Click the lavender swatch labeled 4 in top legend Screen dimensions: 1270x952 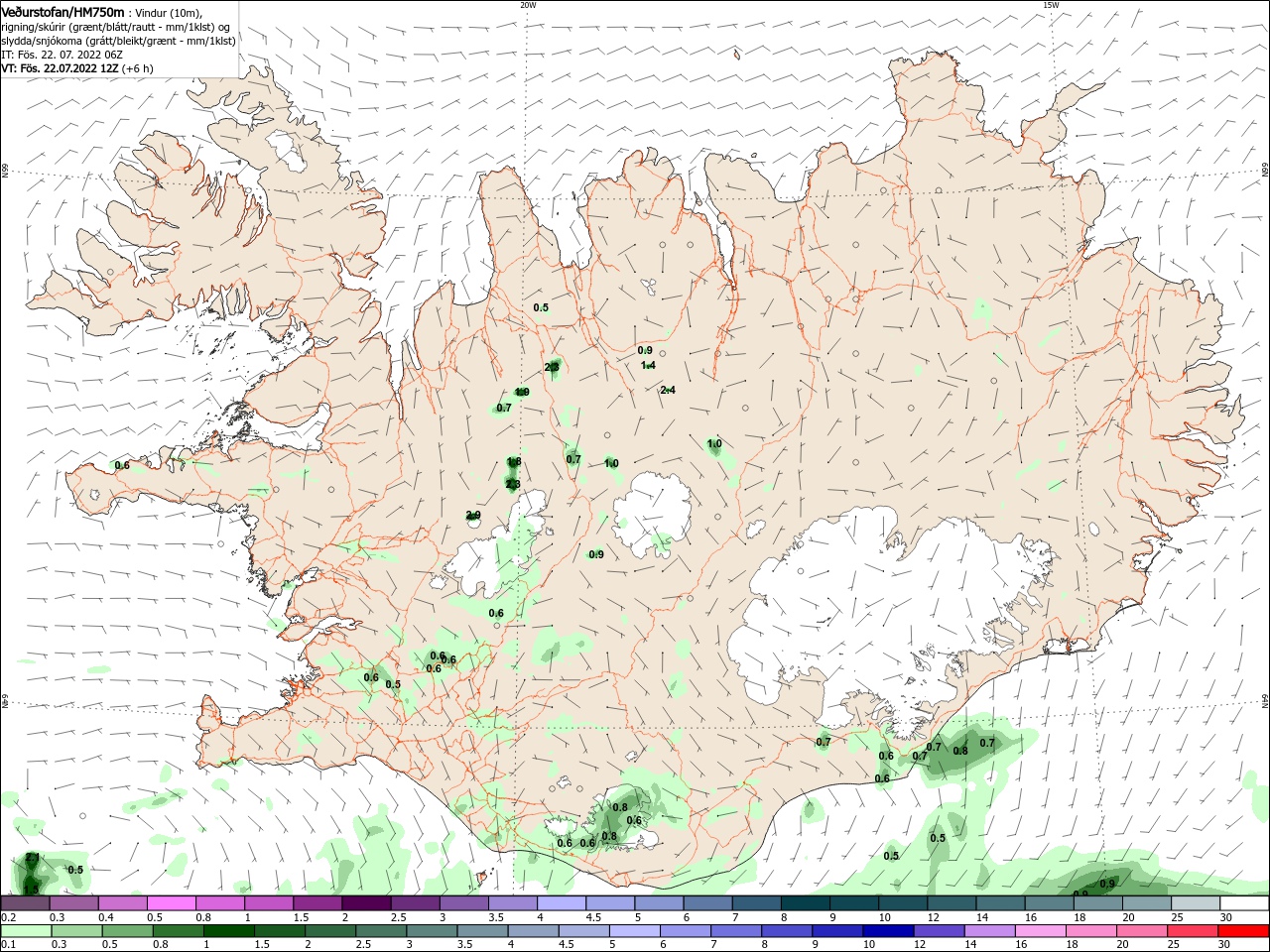click(562, 903)
